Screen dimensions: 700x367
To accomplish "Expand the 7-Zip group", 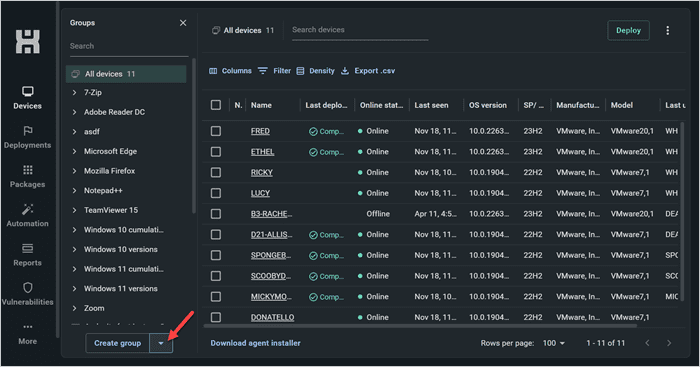I will 74,92.
